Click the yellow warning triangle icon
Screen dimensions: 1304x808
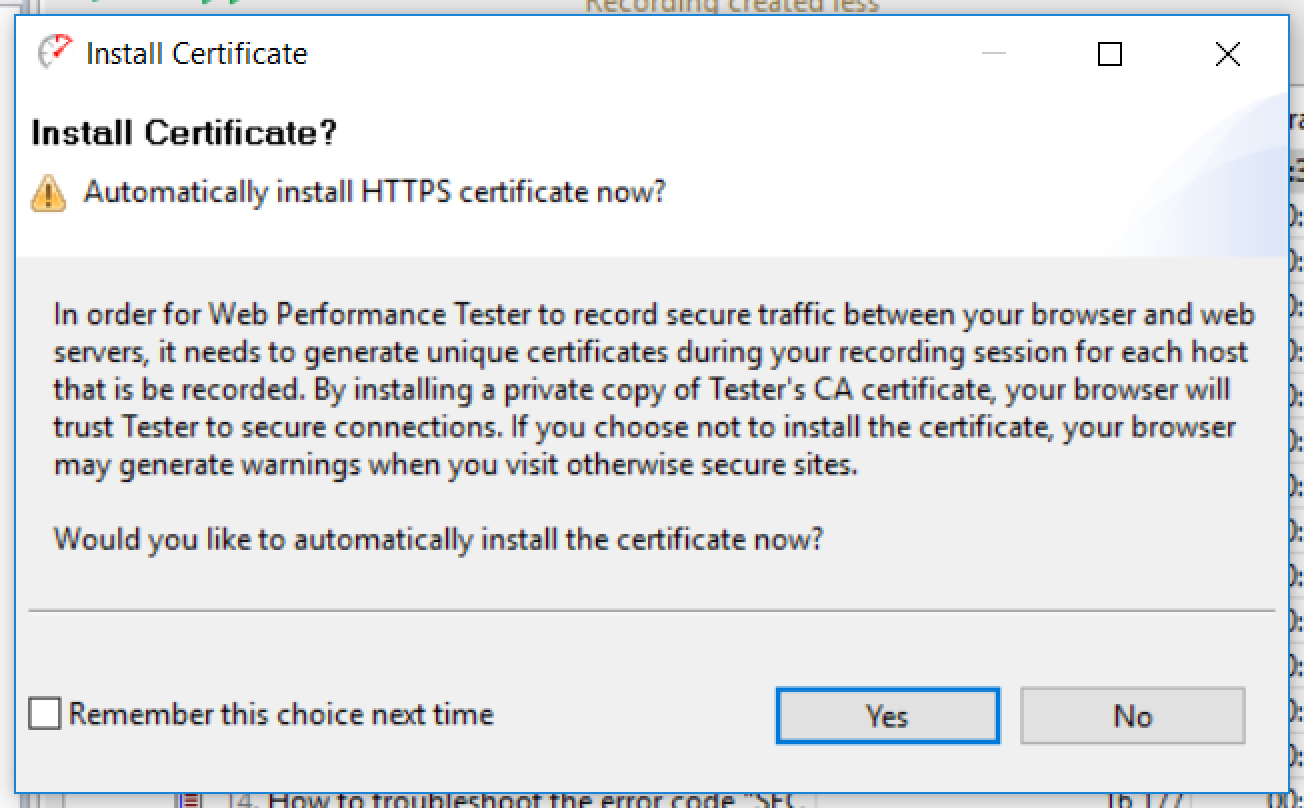pos(48,192)
